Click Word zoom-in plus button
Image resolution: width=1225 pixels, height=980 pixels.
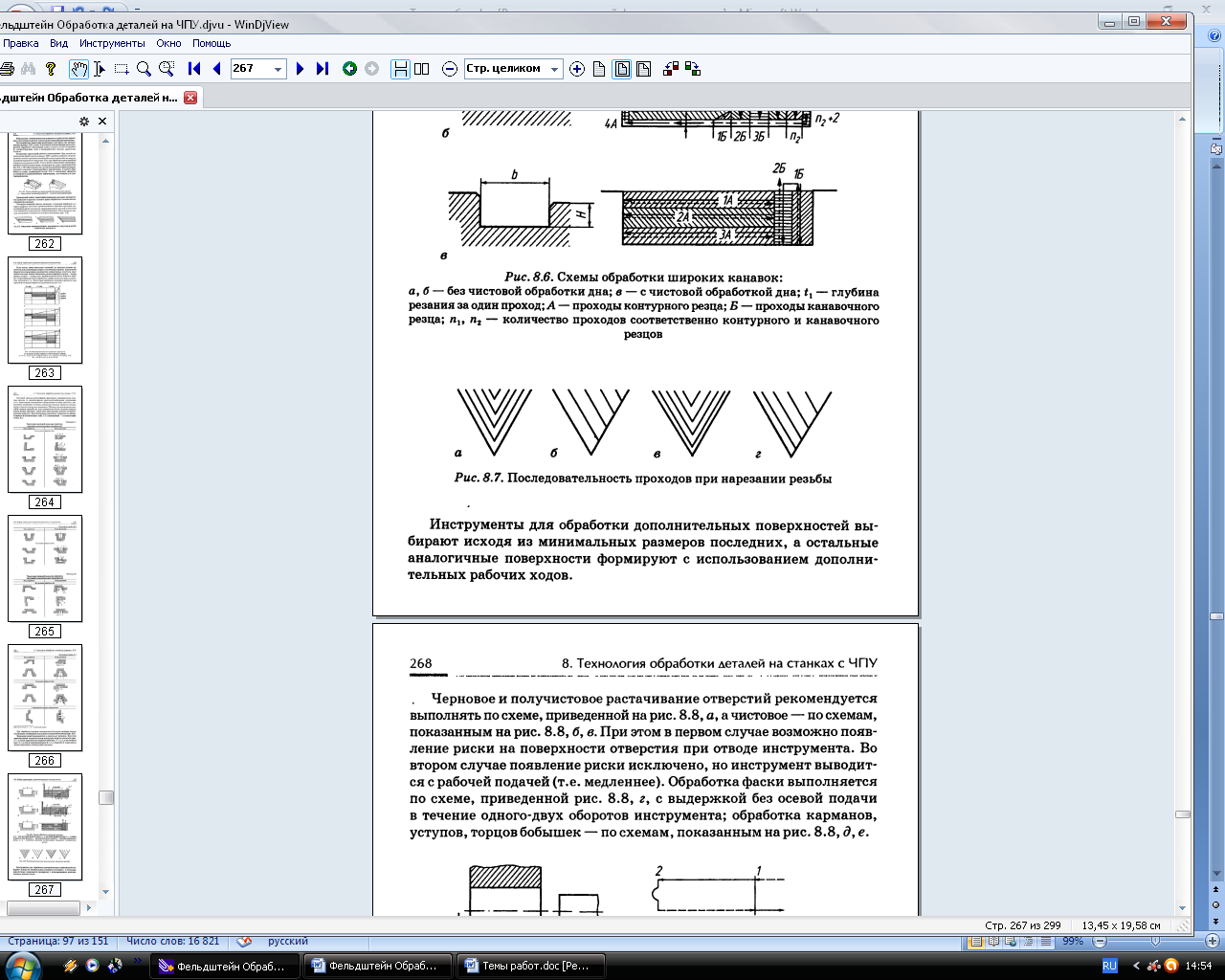coord(1213,942)
